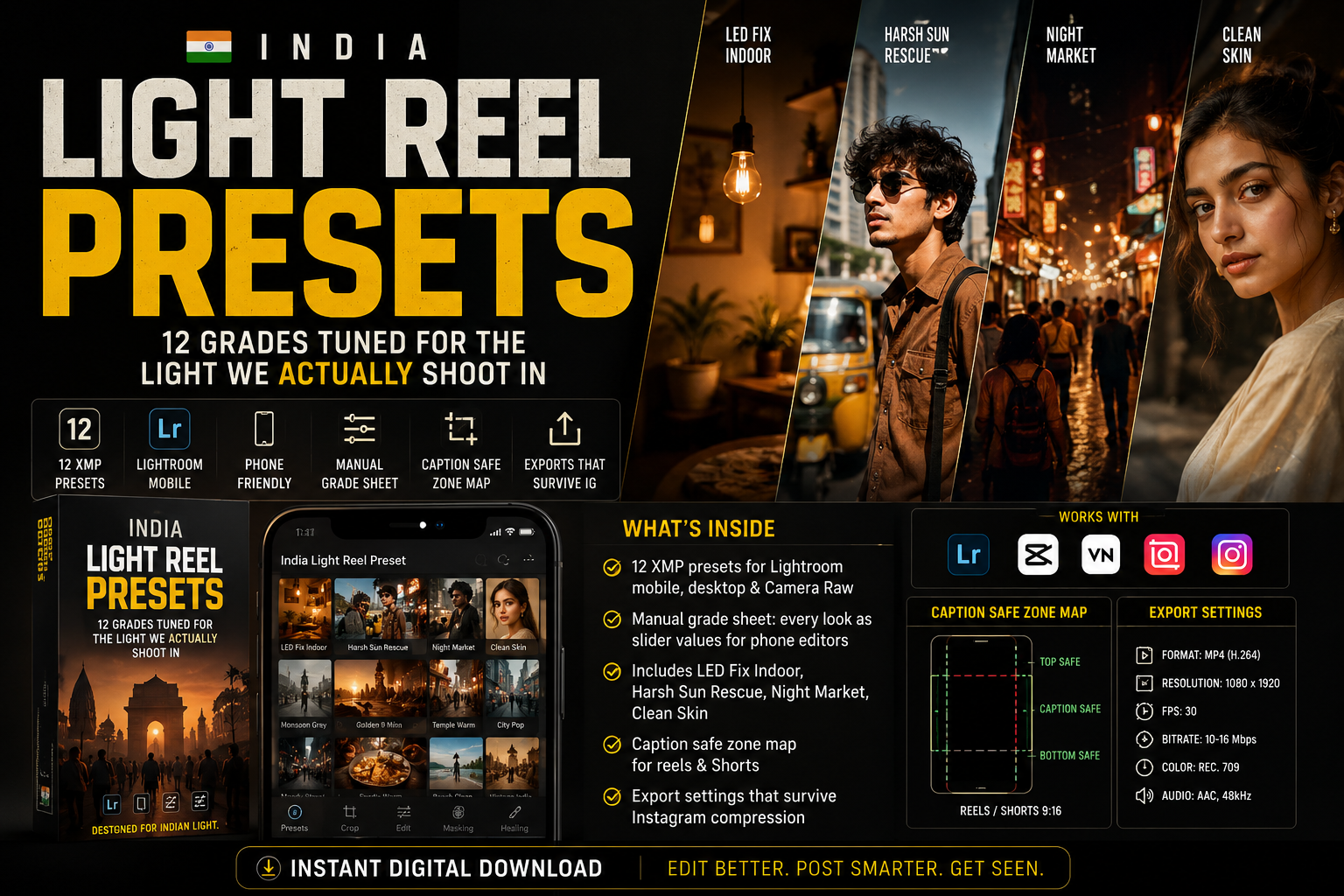Click the 'Edit Better. Post Smarter. Get Seen.' tagline

(x=856, y=869)
